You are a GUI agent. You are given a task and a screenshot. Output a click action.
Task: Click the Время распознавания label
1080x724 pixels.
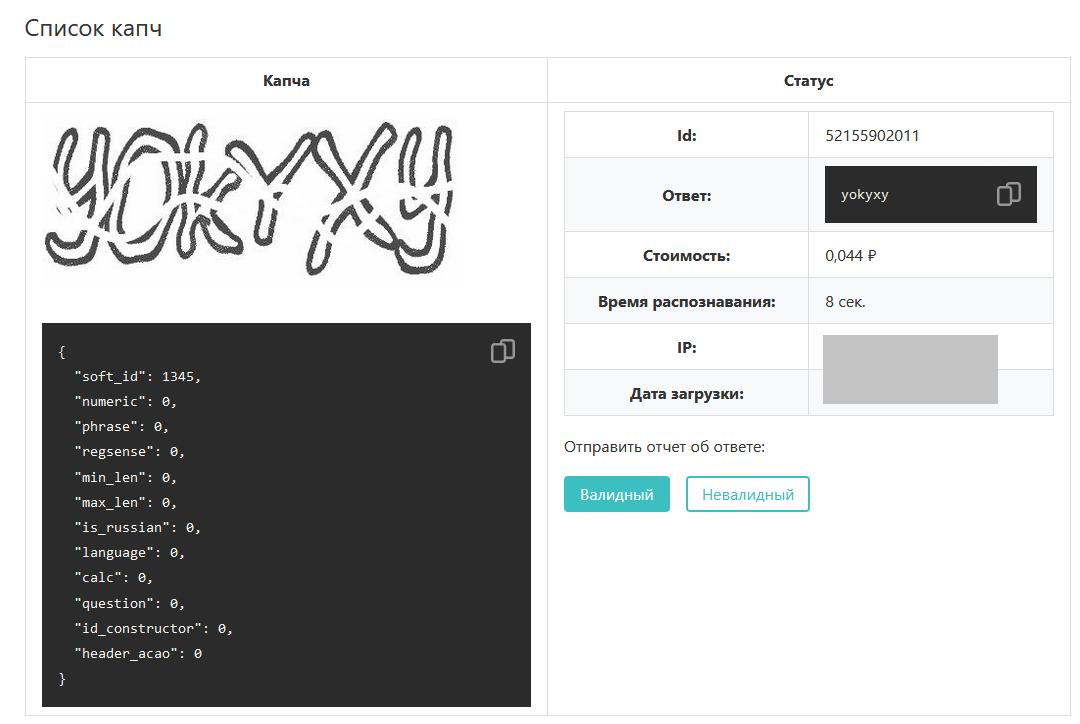pyautogui.click(x=686, y=301)
